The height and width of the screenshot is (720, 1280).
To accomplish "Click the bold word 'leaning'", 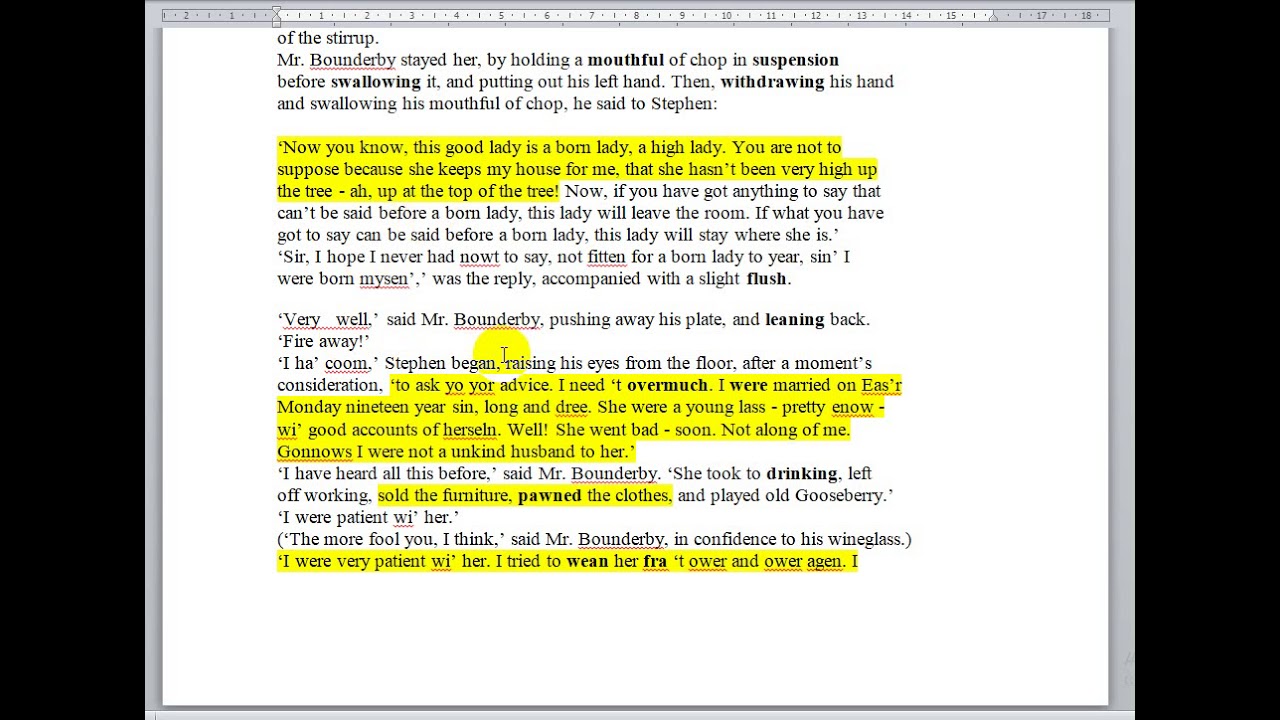I will 794,320.
